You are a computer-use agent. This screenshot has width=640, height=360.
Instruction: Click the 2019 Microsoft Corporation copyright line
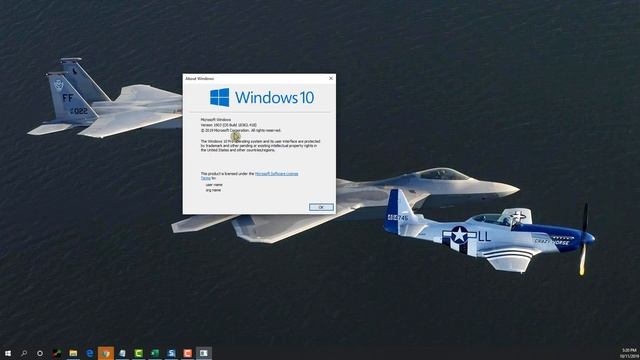pos(241,130)
